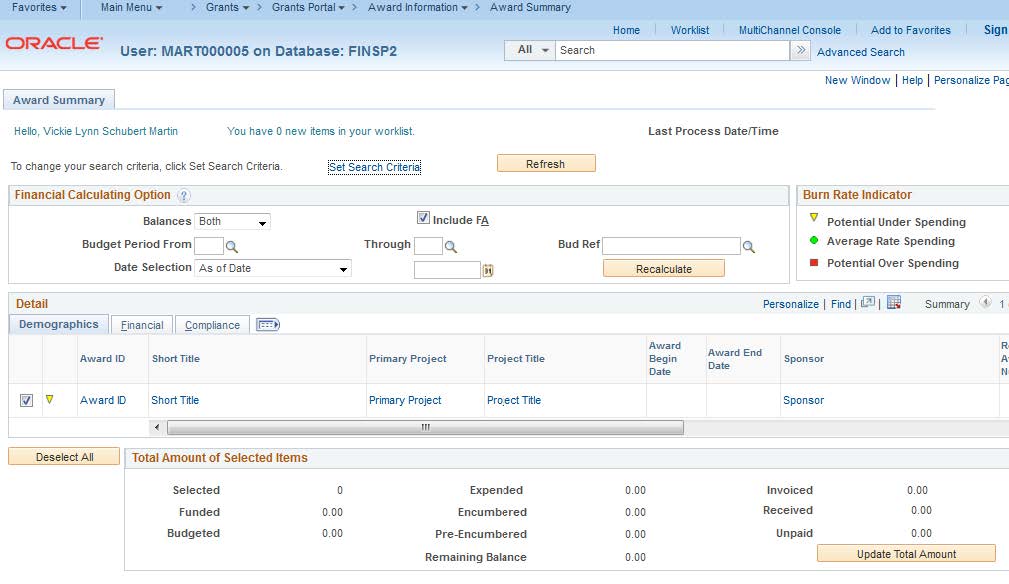View Detail grid in new window
This screenshot has height=584, width=1009.
click(868, 302)
